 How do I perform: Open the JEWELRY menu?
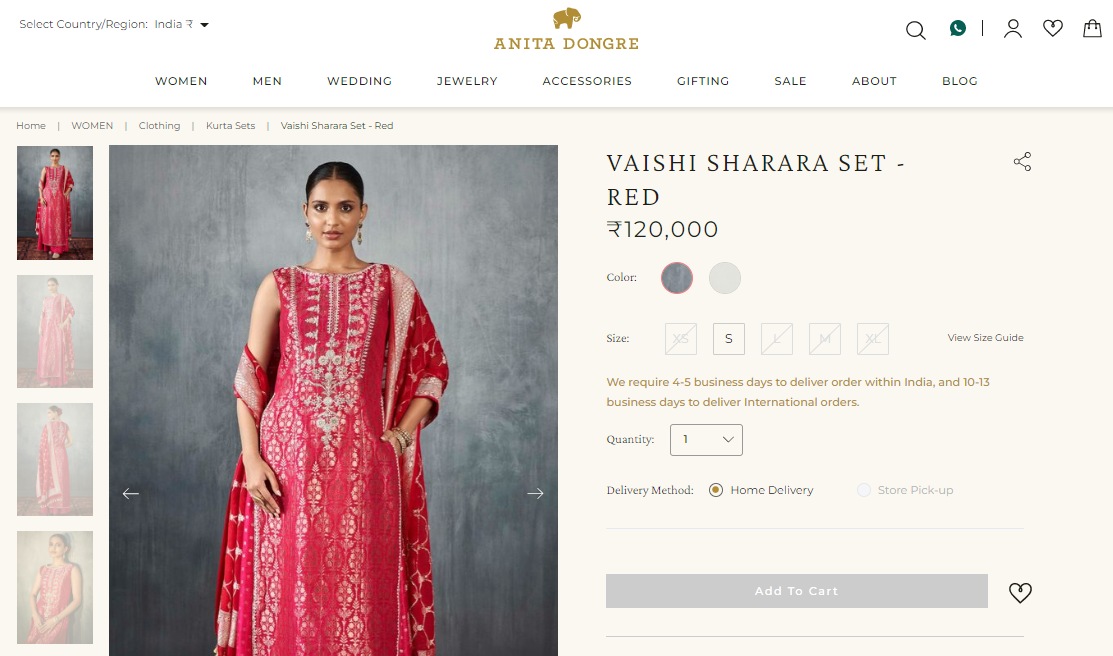pos(467,81)
